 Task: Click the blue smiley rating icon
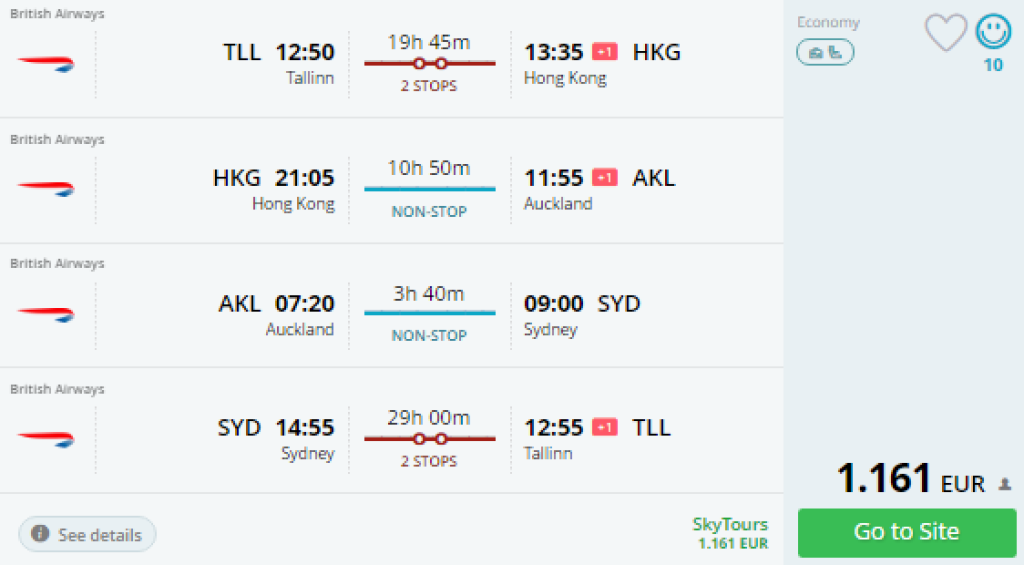tap(993, 32)
